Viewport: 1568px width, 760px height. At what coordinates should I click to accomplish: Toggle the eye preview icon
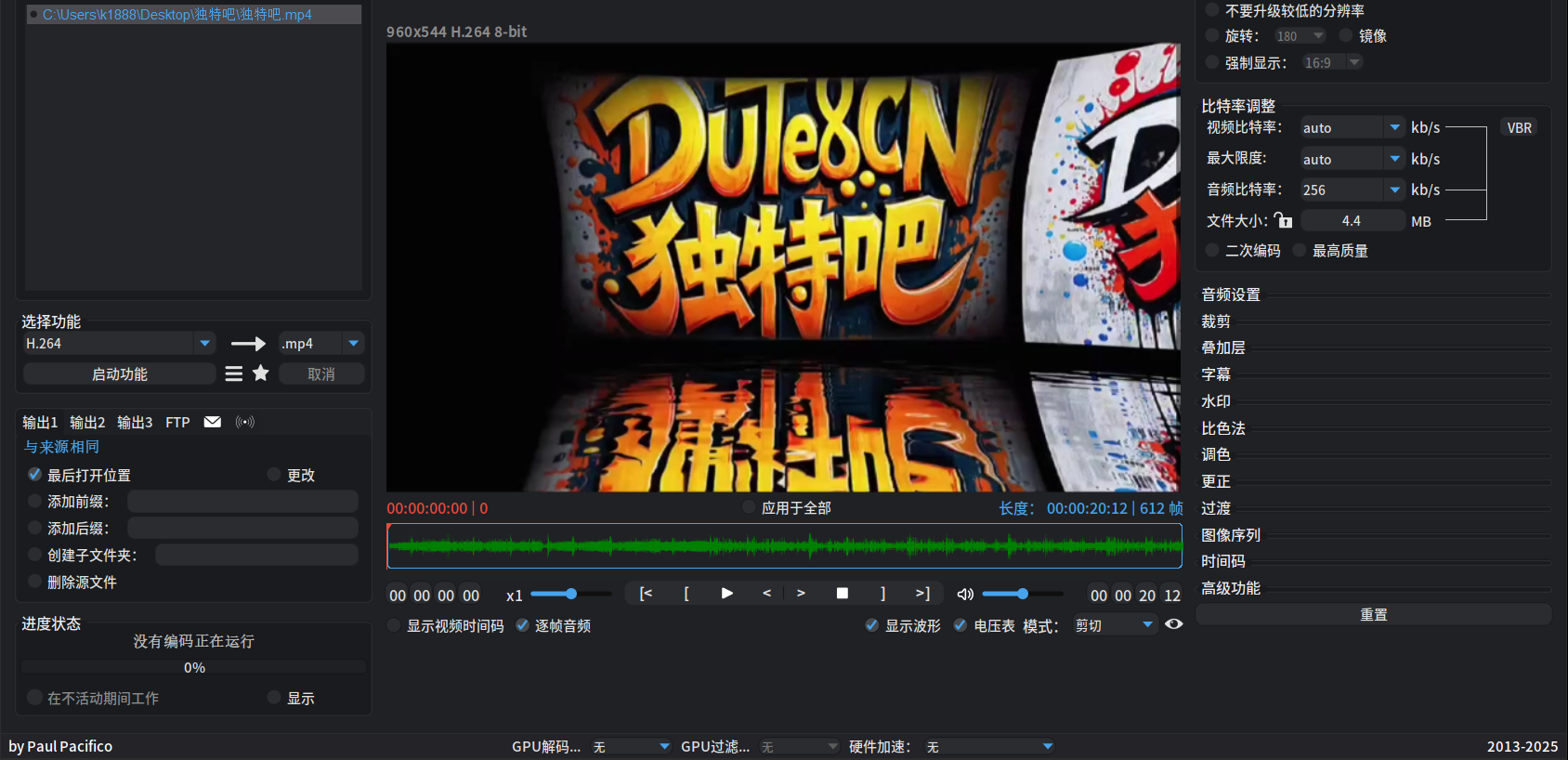[x=1174, y=624]
